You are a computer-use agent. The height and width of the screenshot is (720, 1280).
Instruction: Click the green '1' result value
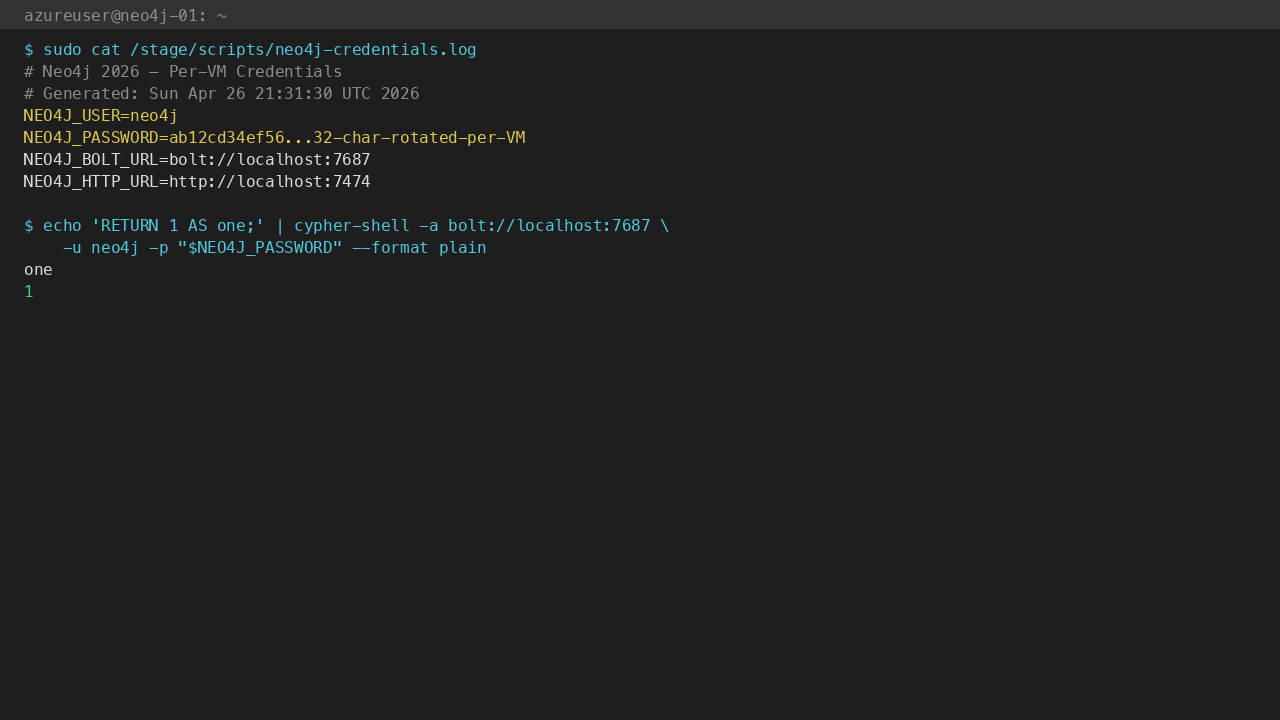29,292
